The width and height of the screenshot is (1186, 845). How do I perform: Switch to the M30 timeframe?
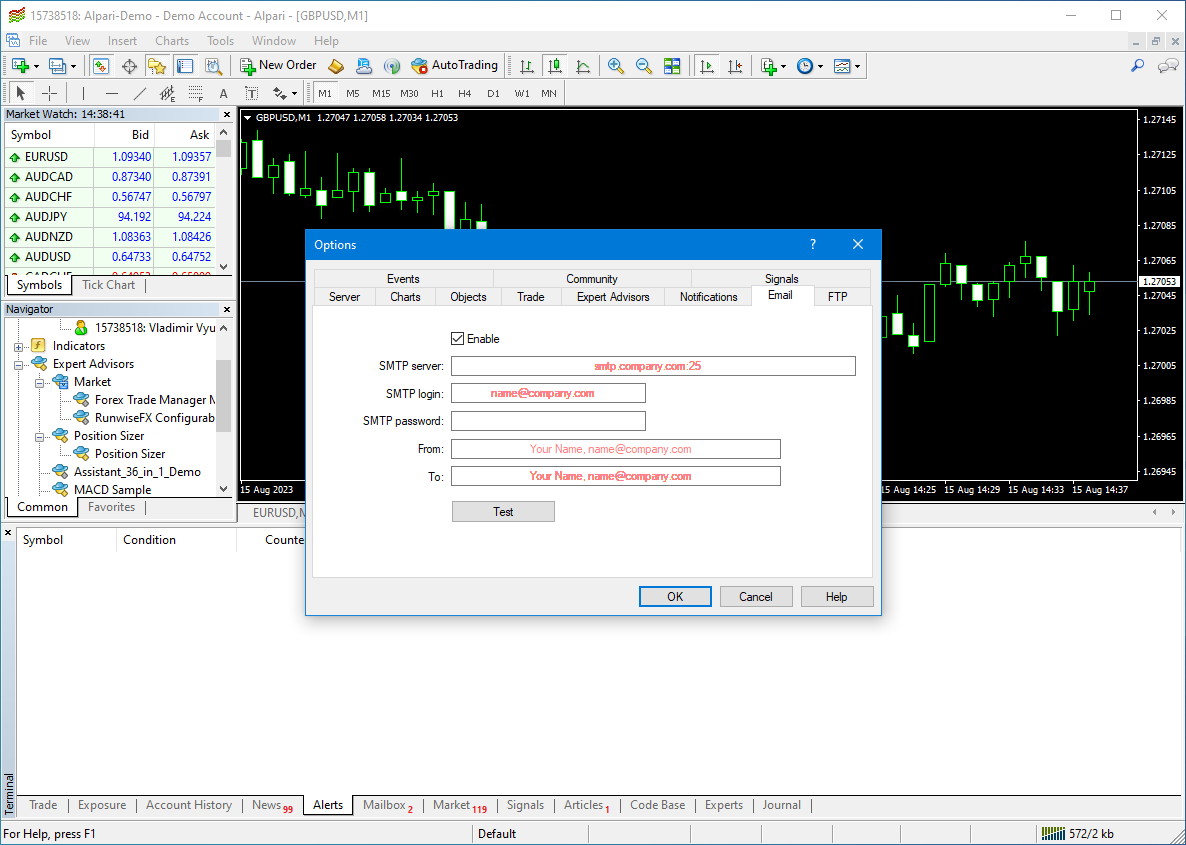click(409, 93)
